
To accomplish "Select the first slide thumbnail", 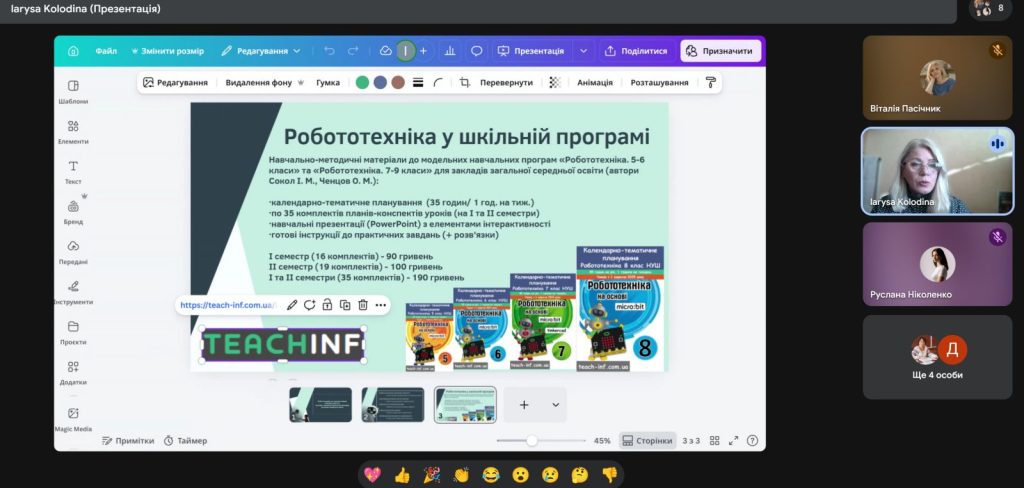I will tap(320, 405).
